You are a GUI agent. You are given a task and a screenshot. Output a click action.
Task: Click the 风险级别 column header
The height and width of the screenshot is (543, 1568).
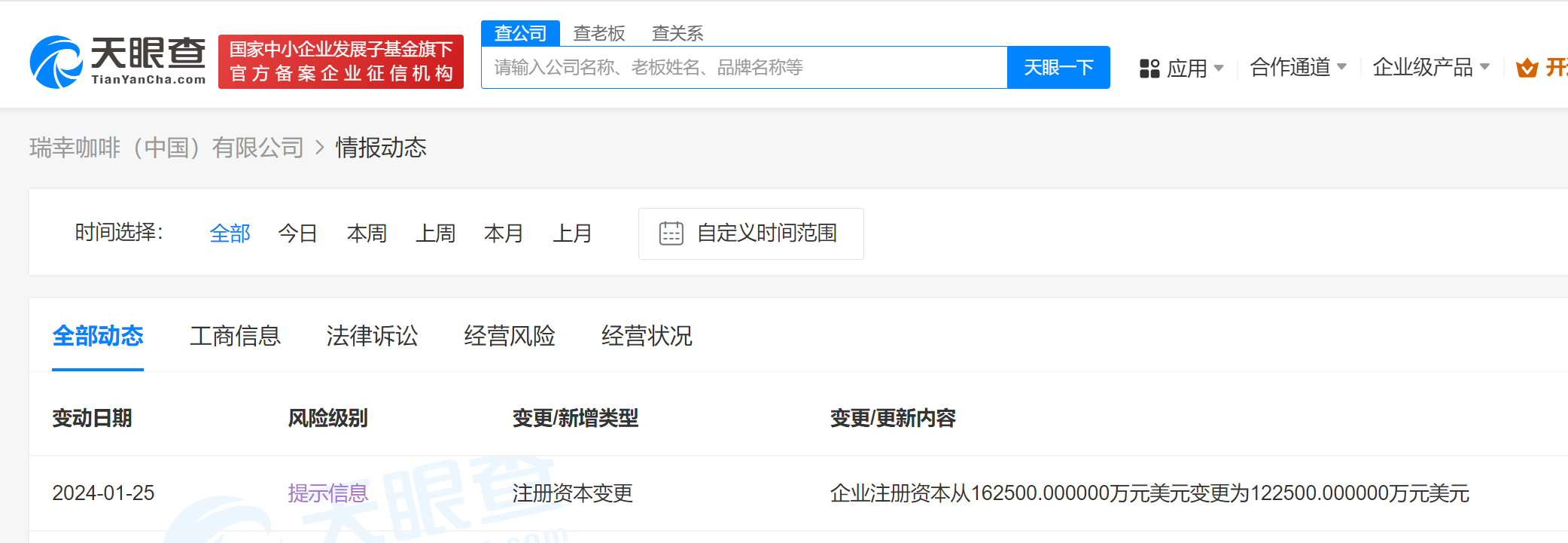(x=327, y=418)
